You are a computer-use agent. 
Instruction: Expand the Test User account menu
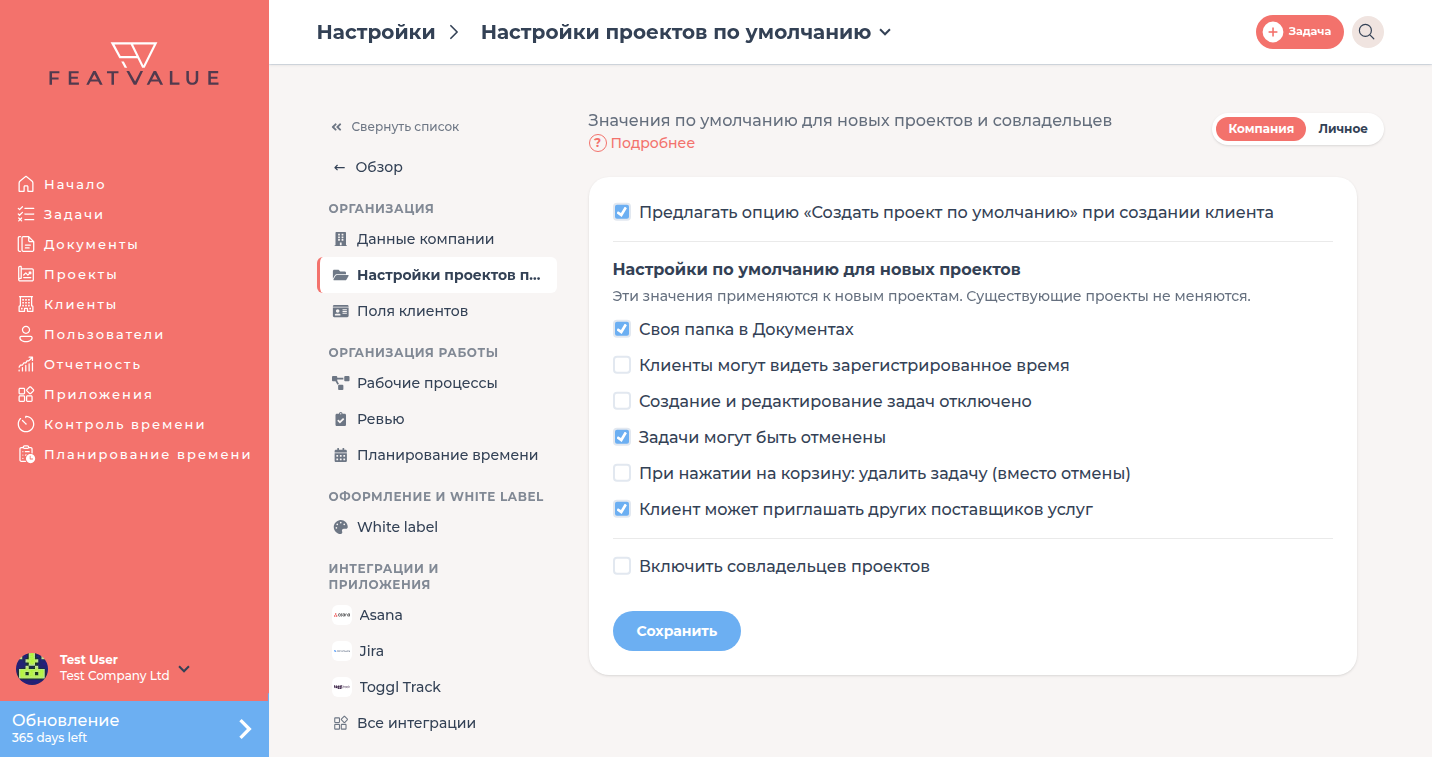tap(184, 669)
